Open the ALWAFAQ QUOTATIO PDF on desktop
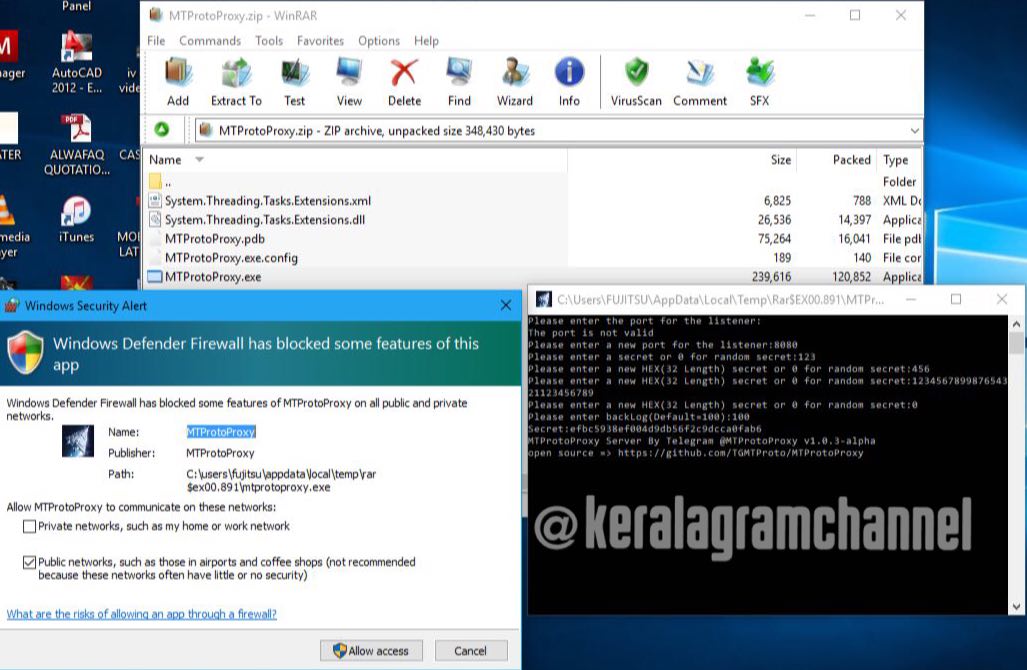The image size is (1027, 670). click(77, 144)
